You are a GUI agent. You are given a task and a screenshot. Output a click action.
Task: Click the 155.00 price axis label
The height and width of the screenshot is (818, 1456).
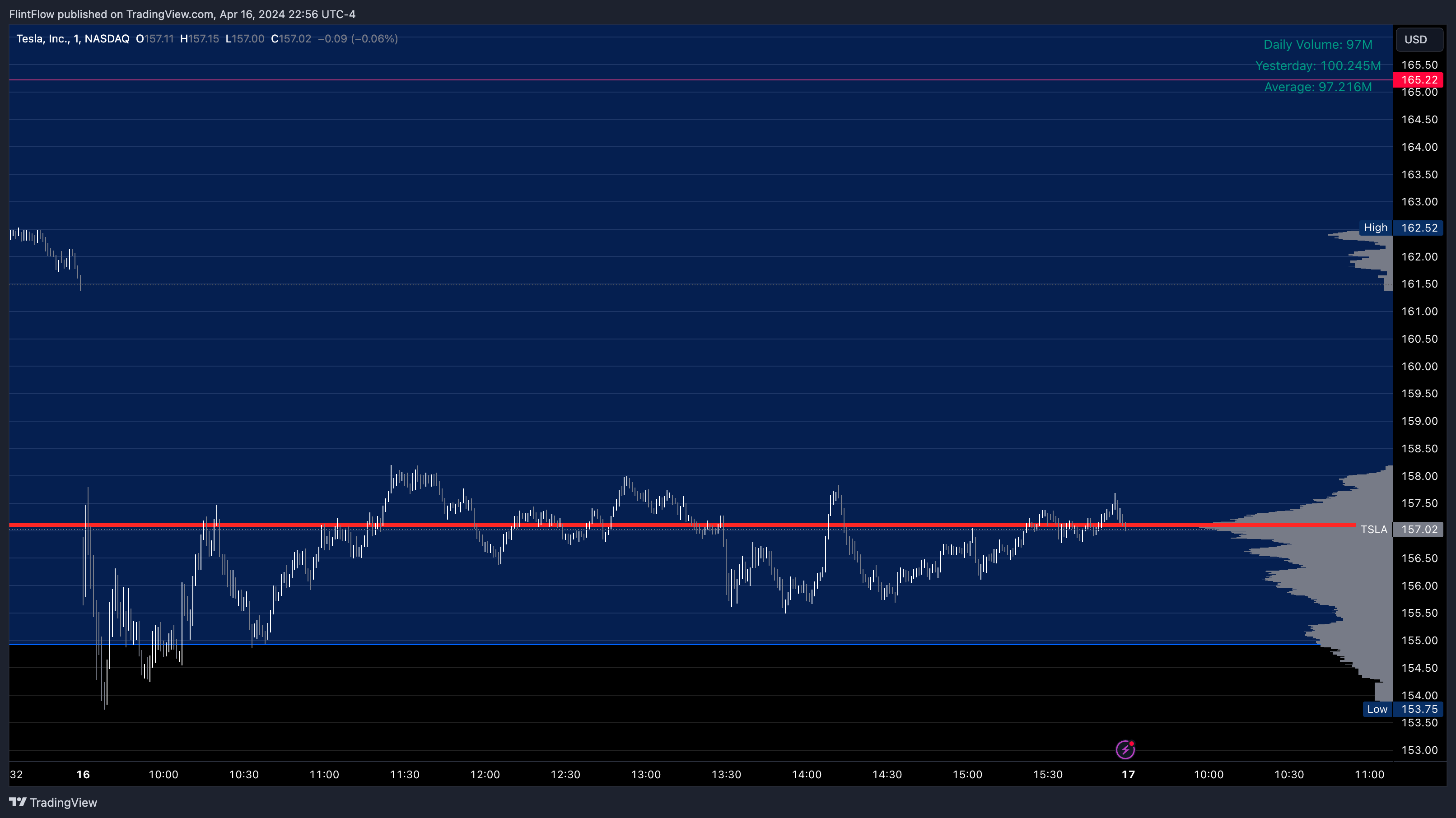coord(1419,640)
